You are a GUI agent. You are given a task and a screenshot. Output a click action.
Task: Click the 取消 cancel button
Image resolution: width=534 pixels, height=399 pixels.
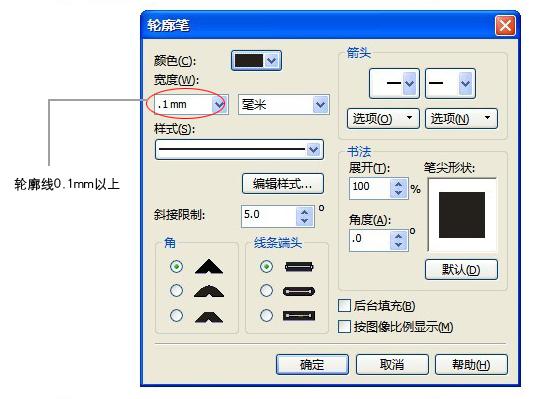point(392,365)
